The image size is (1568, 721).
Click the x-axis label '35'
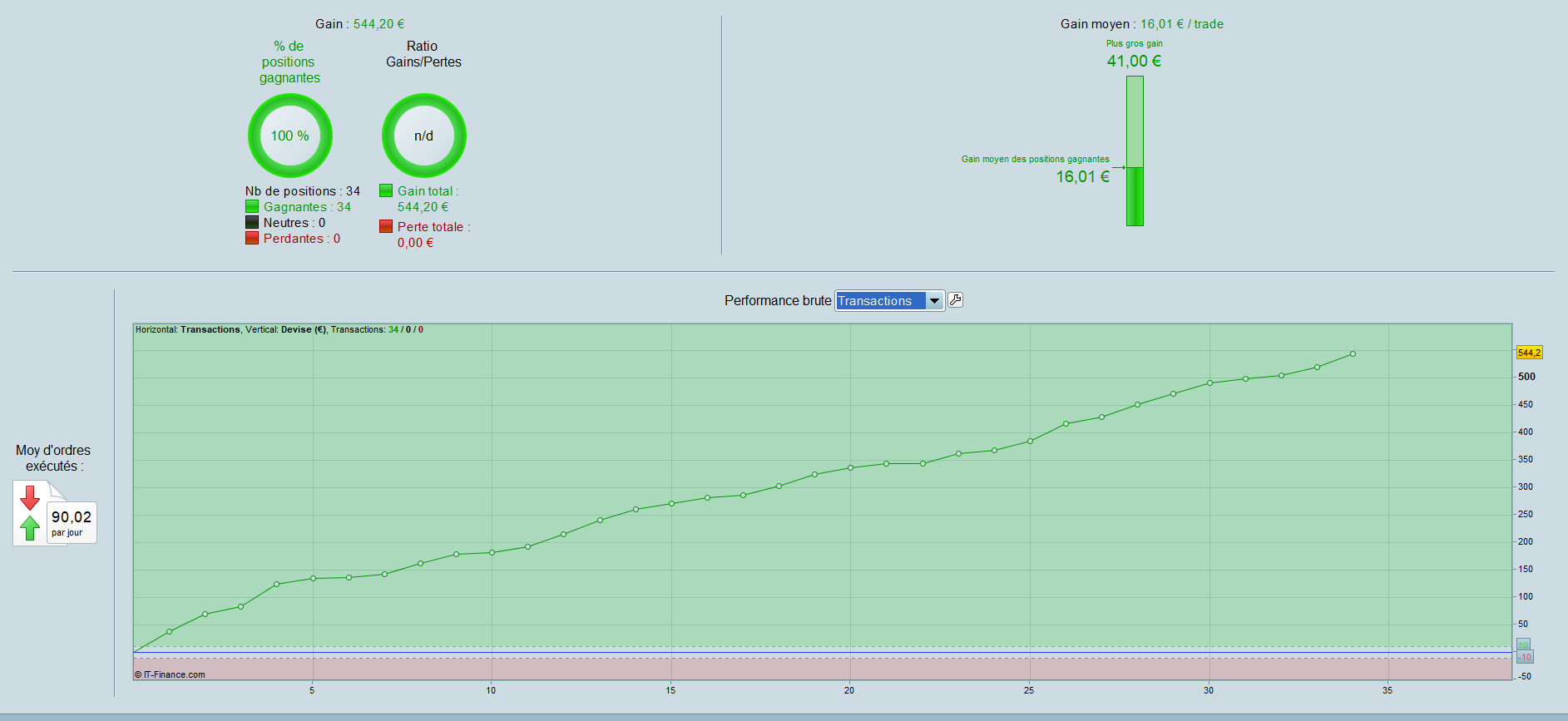1387,690
